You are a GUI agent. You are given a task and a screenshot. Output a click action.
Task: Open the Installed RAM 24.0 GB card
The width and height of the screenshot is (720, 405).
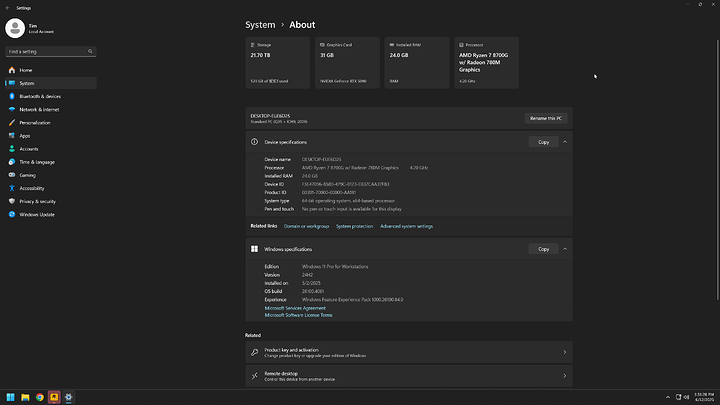coord(417,63)
